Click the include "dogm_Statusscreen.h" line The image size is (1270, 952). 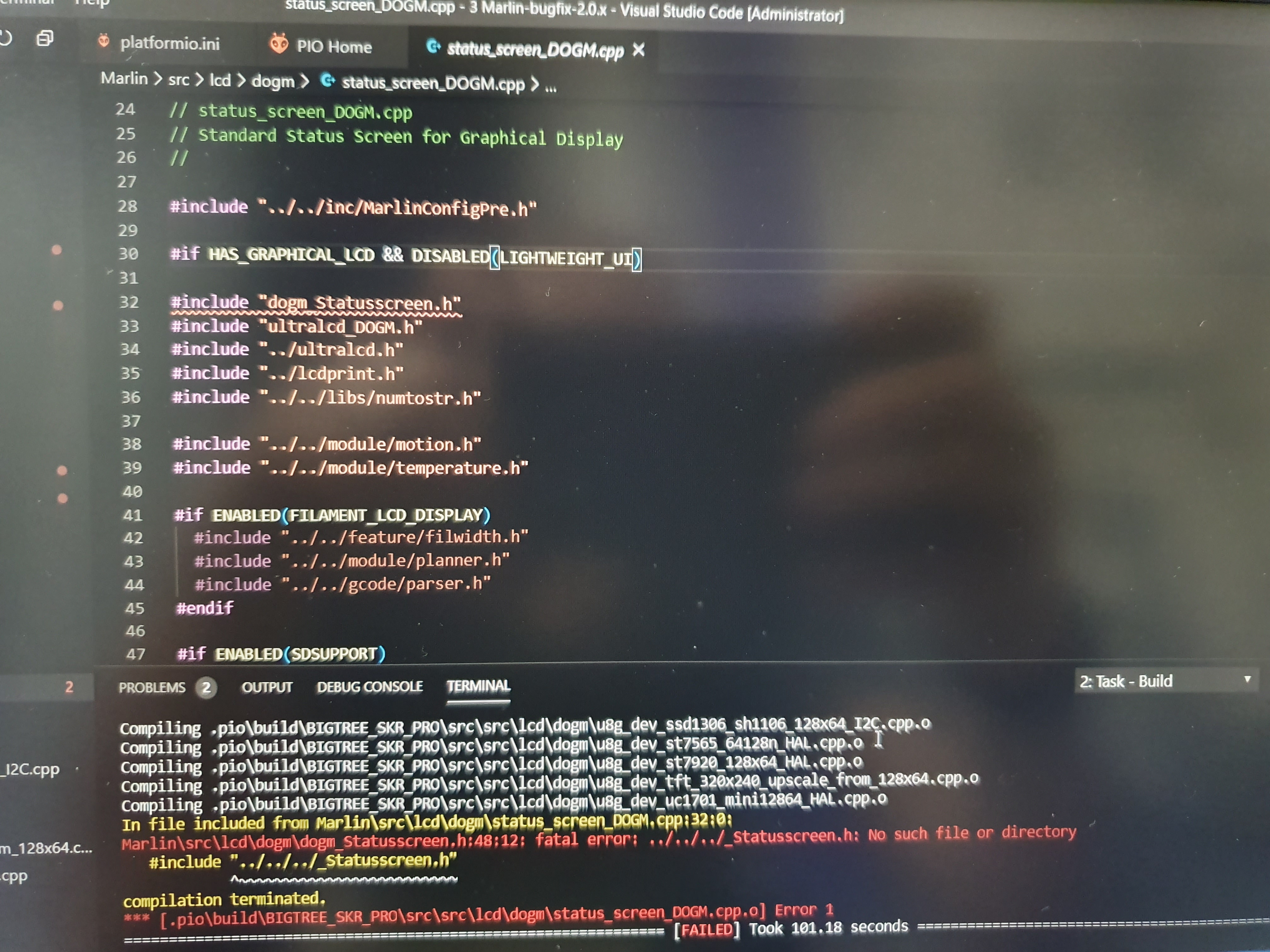pyautogui.click(x=316, y=303)
